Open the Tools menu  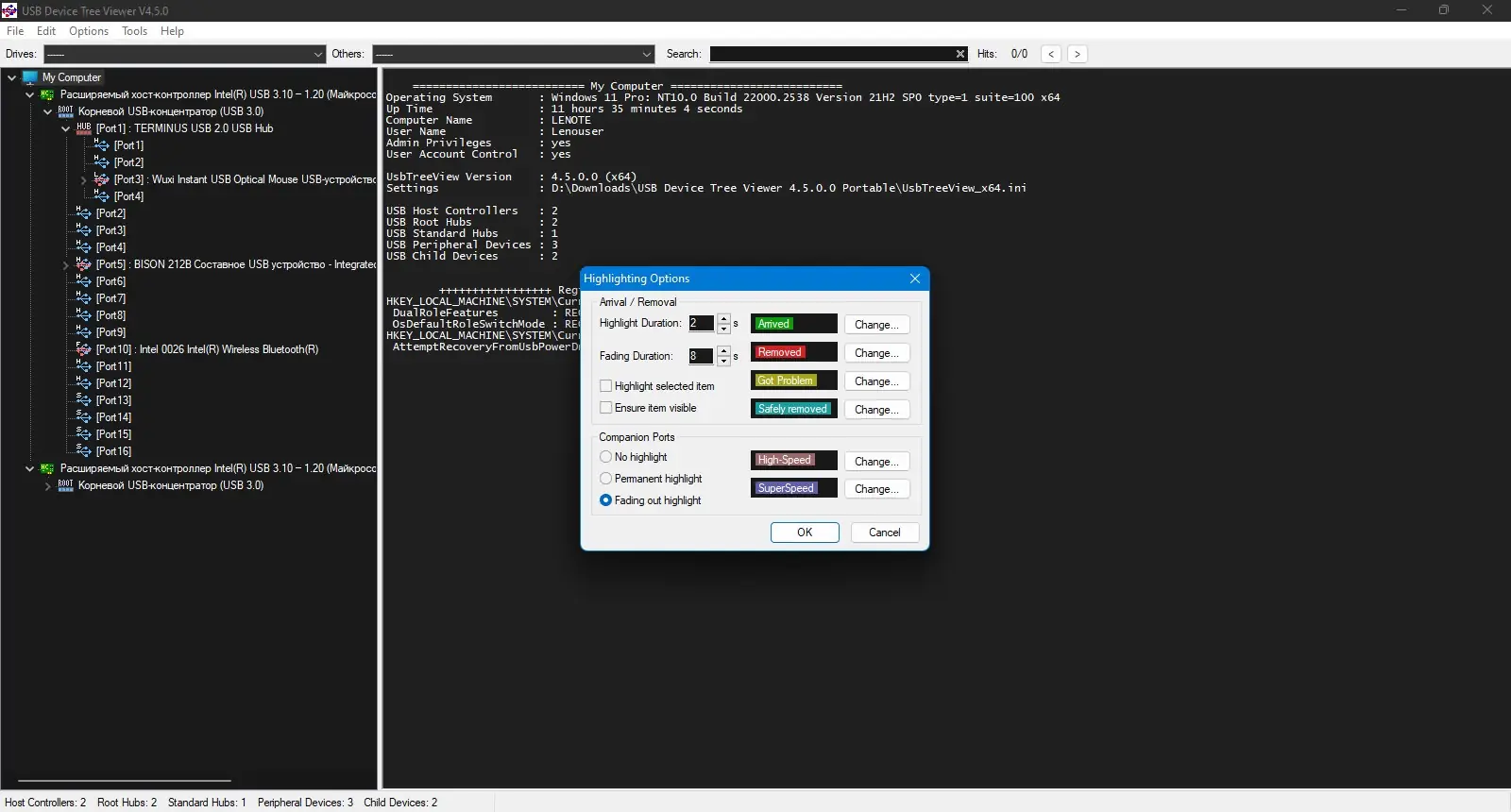tap(135, 31)
